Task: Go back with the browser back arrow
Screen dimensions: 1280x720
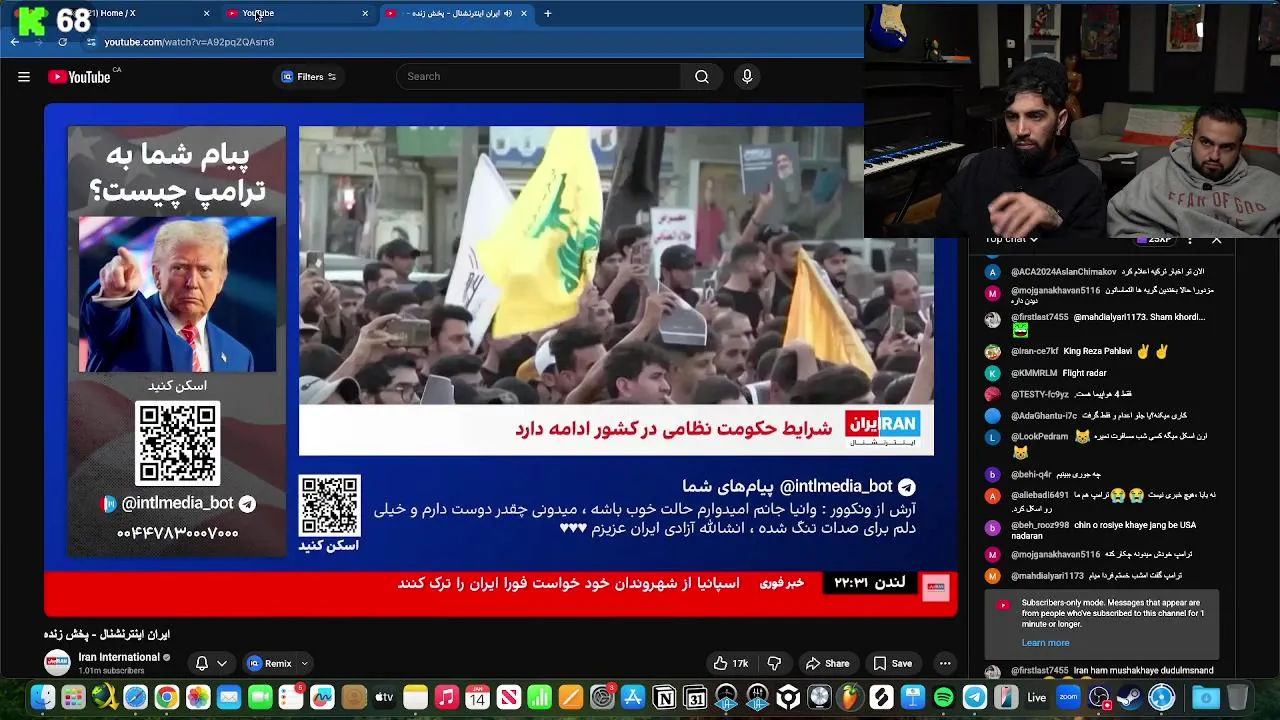Action: pos(15,42)
